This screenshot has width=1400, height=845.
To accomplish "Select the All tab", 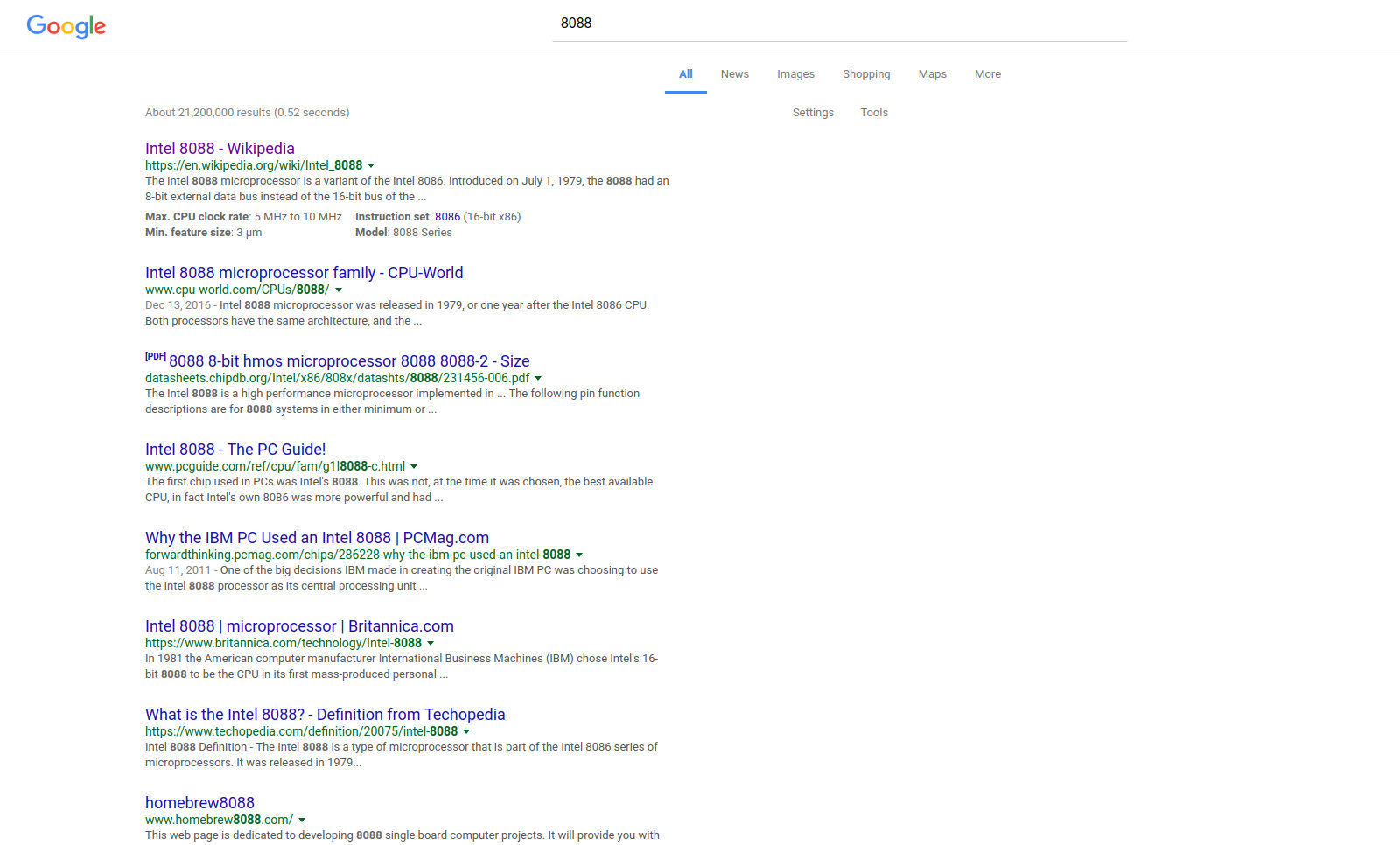I will (686, 74).
